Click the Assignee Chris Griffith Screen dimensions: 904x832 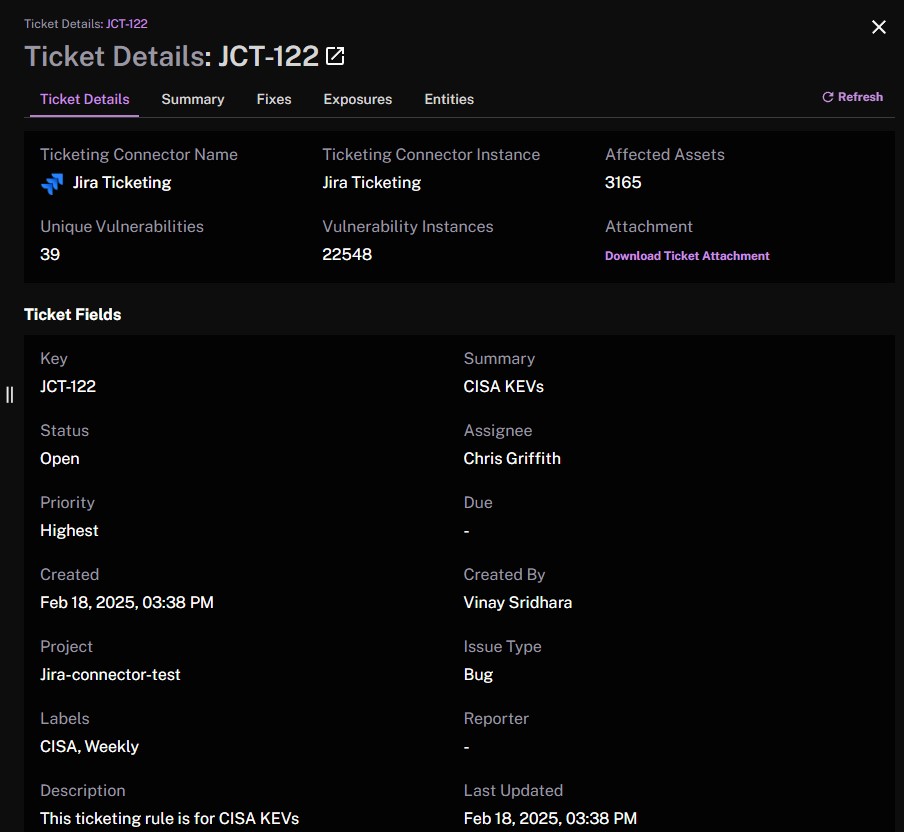coord(512,458)
